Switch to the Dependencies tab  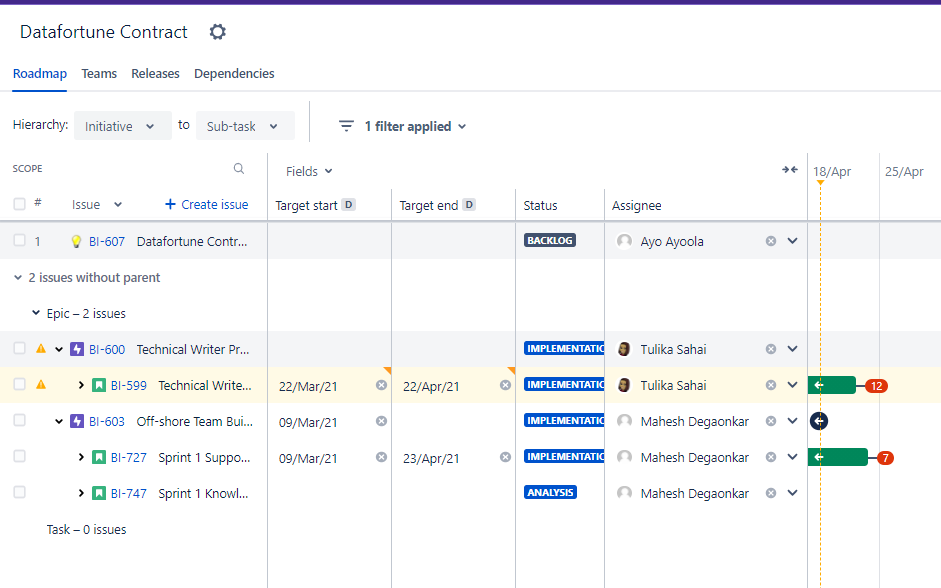(234, 74)
